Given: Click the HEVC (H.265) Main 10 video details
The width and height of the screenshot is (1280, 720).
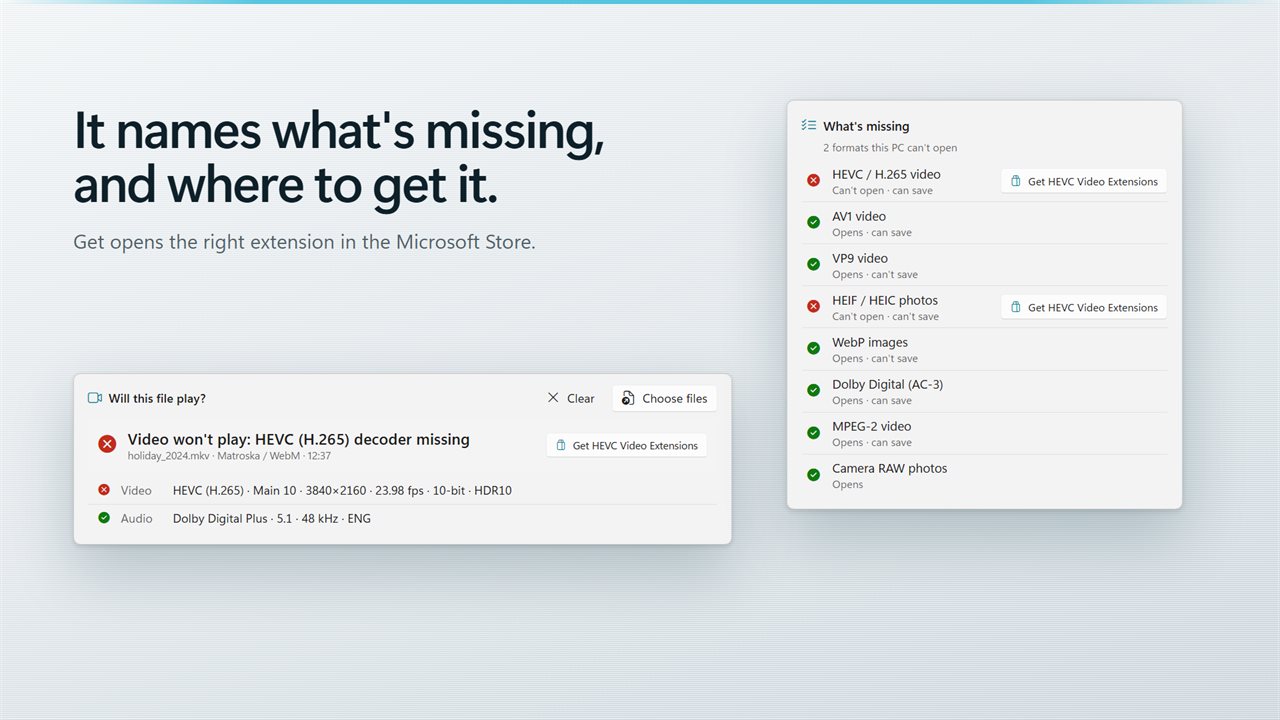Looking at the screenshot, I should point(342,490).
